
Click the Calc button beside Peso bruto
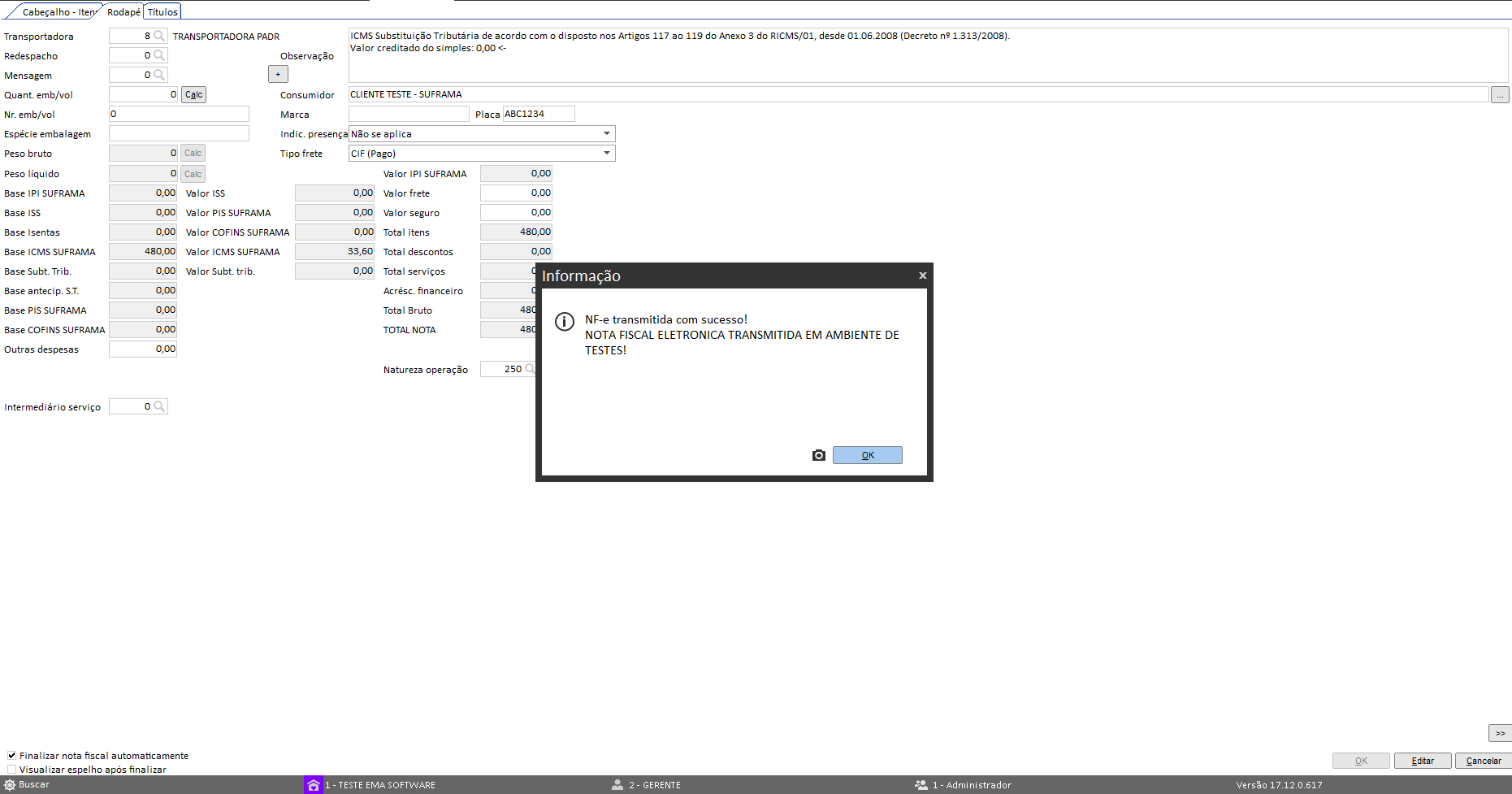tap(193, 154)
